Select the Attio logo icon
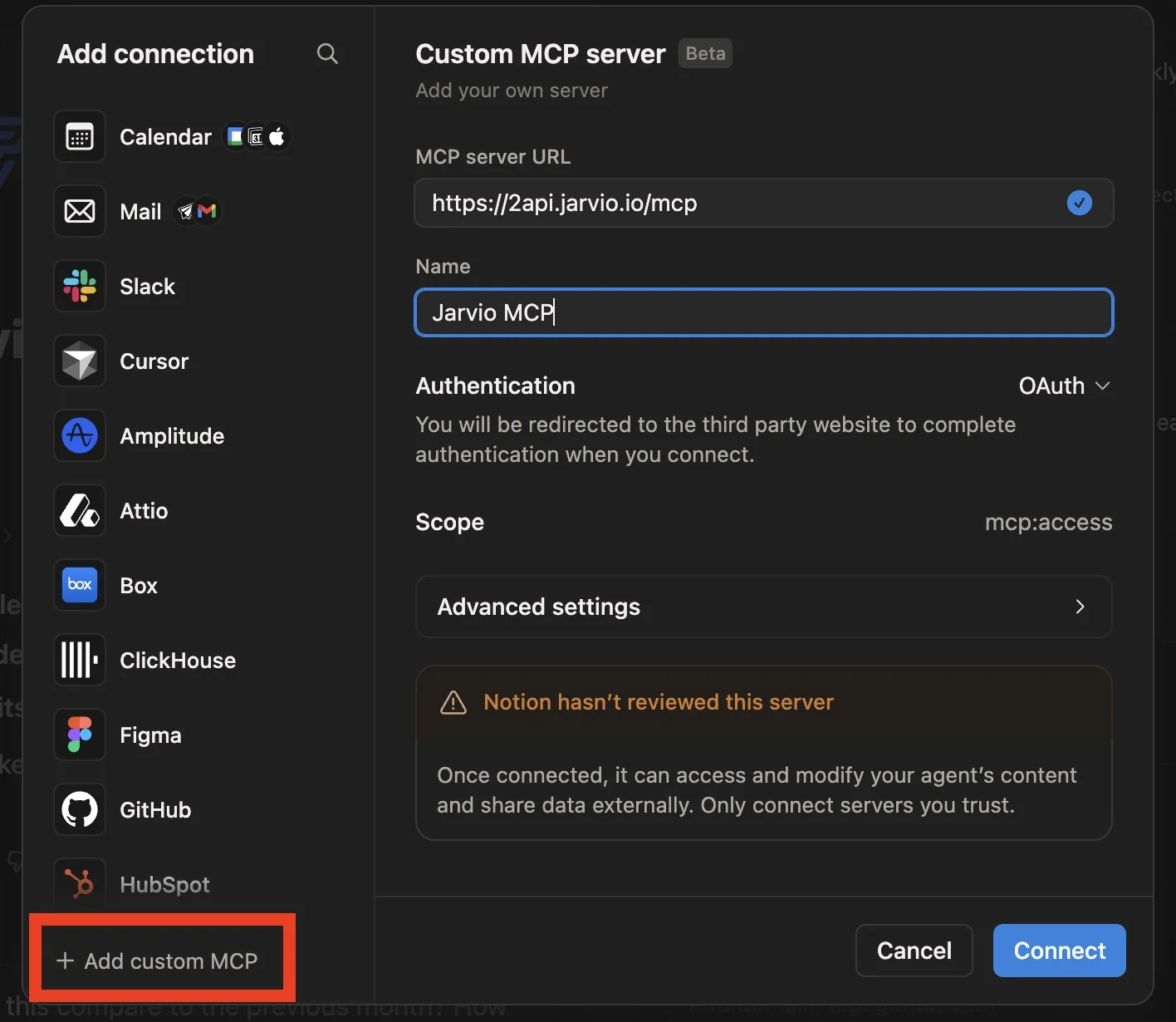 [x=80, y=510]
